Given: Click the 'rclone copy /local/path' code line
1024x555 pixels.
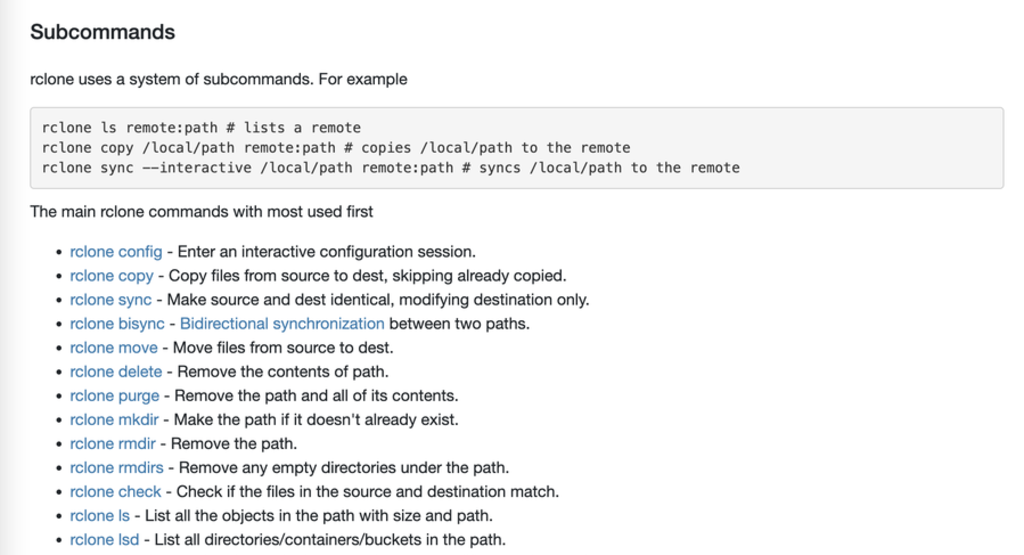Looking at the screenshot, I should tap(336, 148).
